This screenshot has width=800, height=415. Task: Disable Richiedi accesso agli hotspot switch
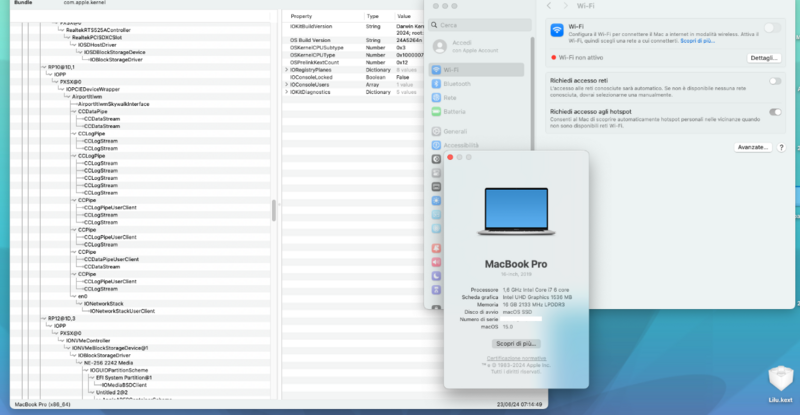coord(774,112)
